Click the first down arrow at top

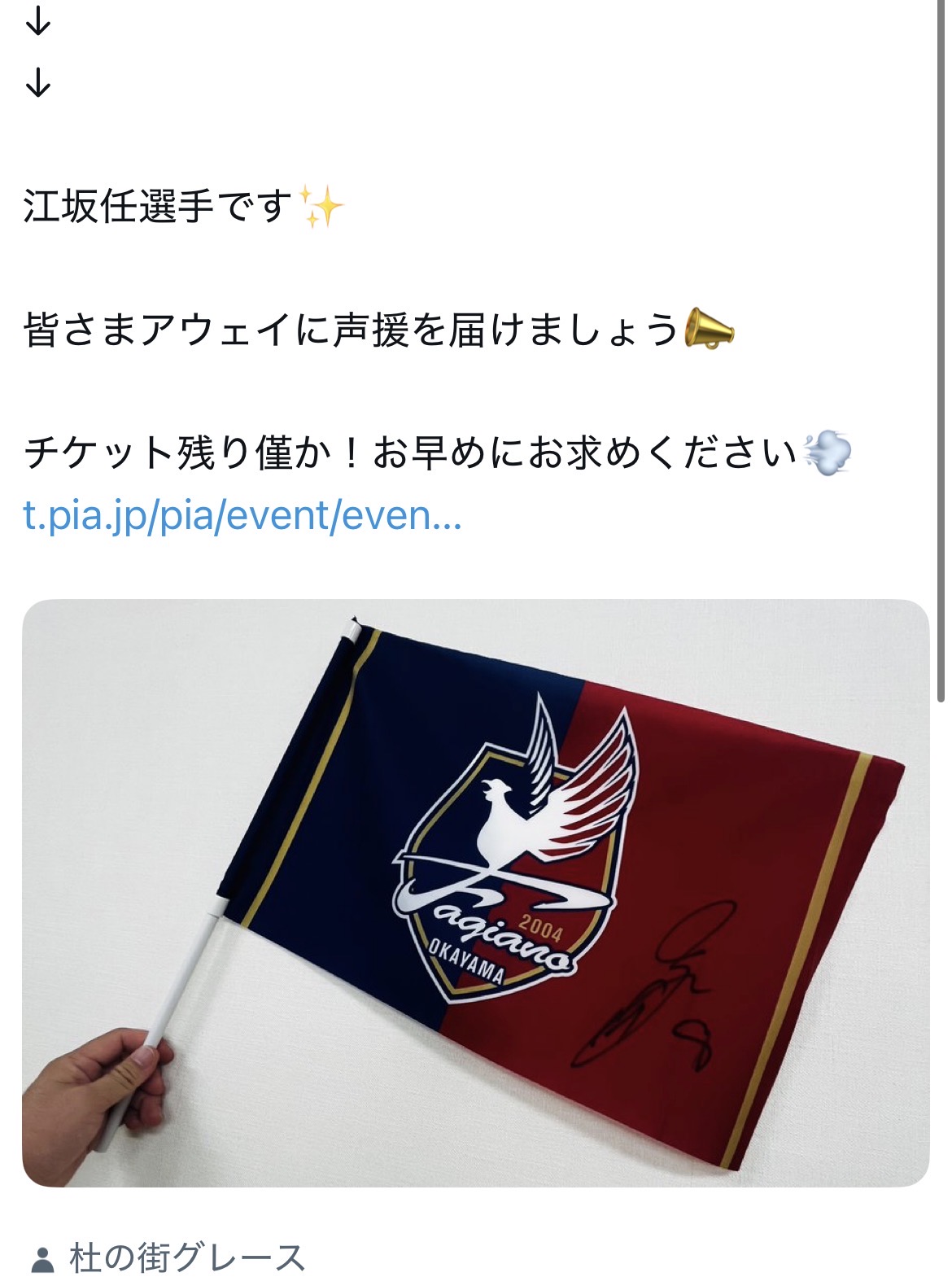pos(38,22)
